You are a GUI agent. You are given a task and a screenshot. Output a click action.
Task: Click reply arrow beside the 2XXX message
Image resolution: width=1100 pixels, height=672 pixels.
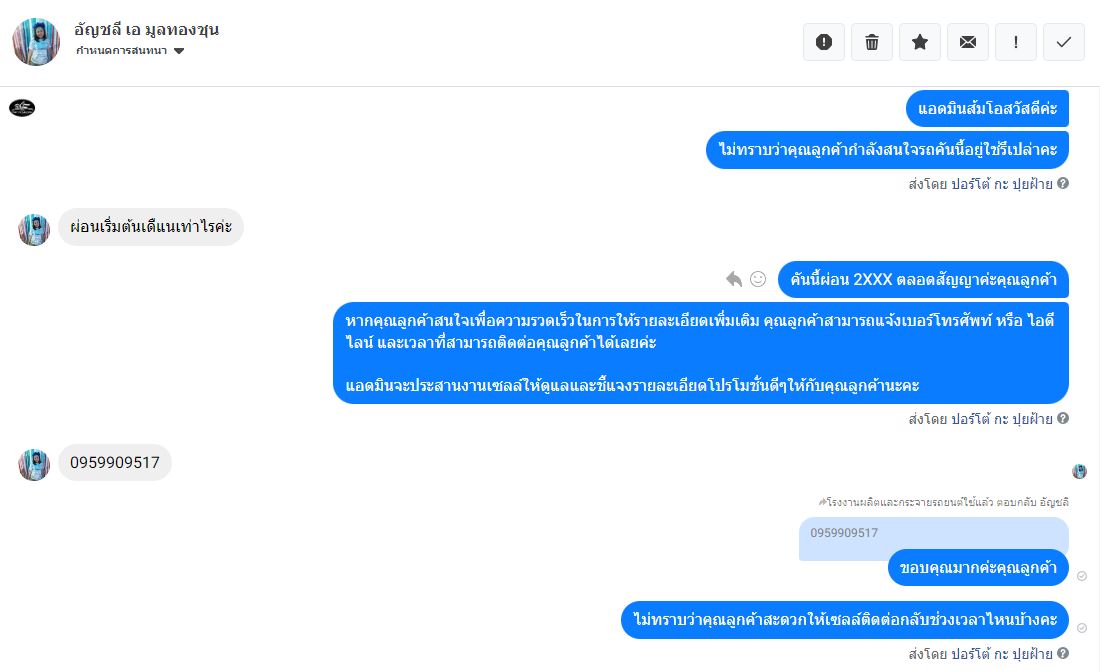click(x=734, y=279)
